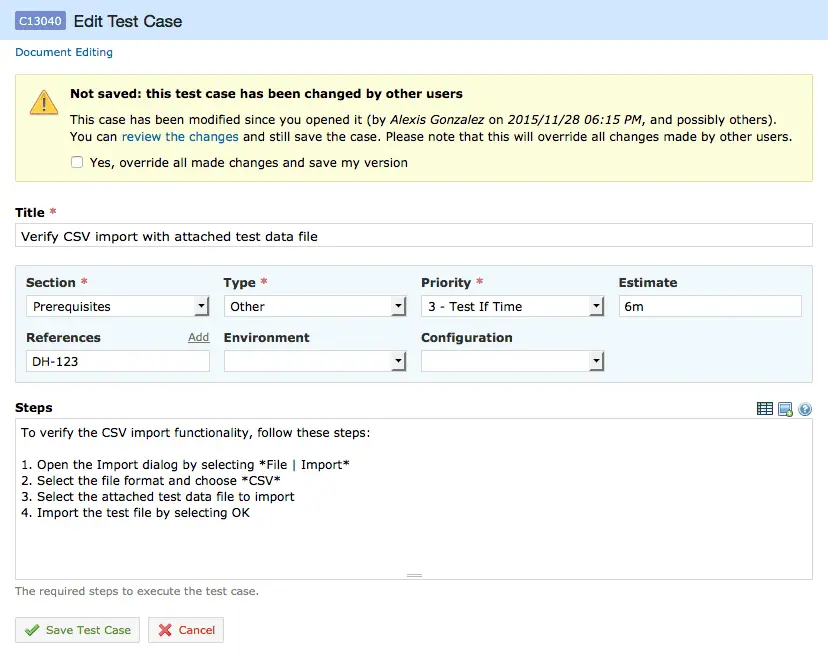Click the green checkmark on Save Test Case
The width and height of the screenshot is (828, 654).
[x=32, y=630]
